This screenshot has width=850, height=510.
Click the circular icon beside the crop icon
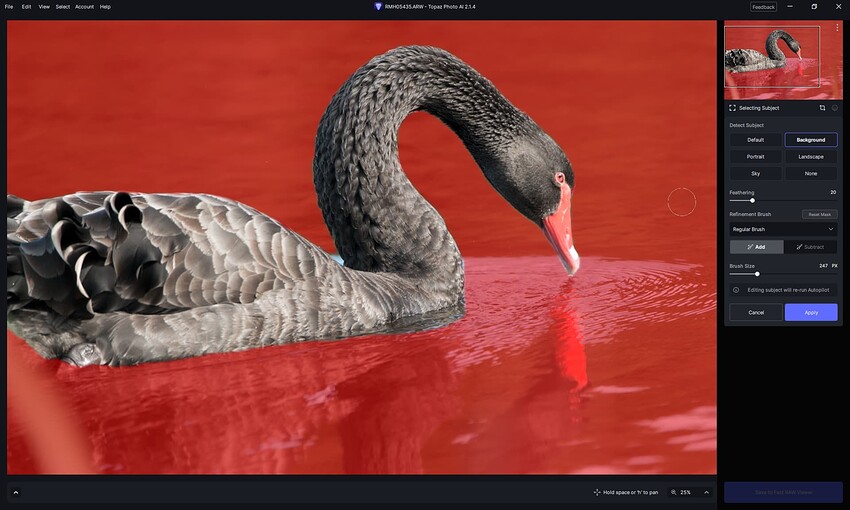(x=835, y=108)
